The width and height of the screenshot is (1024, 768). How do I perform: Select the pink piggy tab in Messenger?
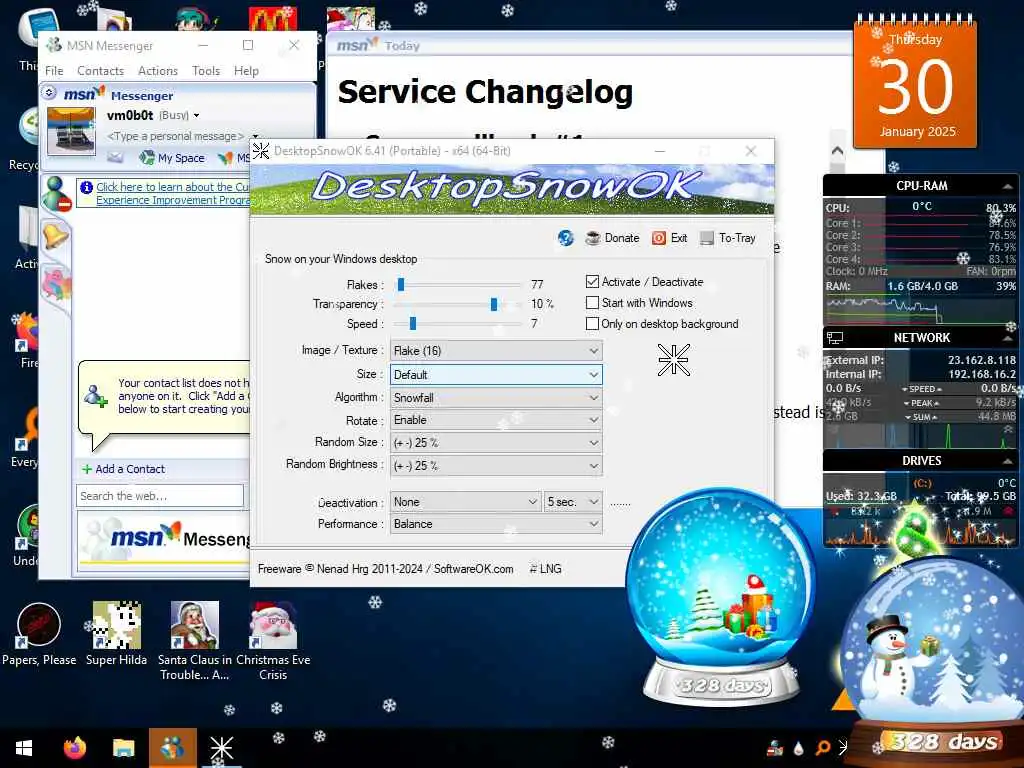(x=56, y=285)
